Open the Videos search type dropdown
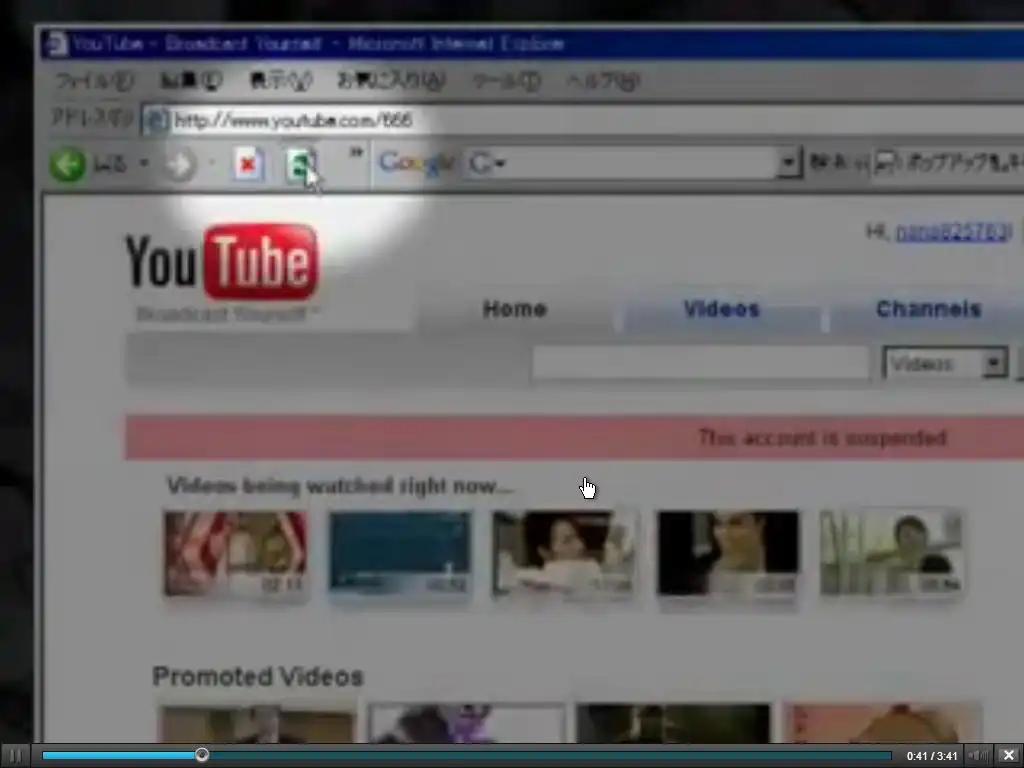 coord(945,363)
